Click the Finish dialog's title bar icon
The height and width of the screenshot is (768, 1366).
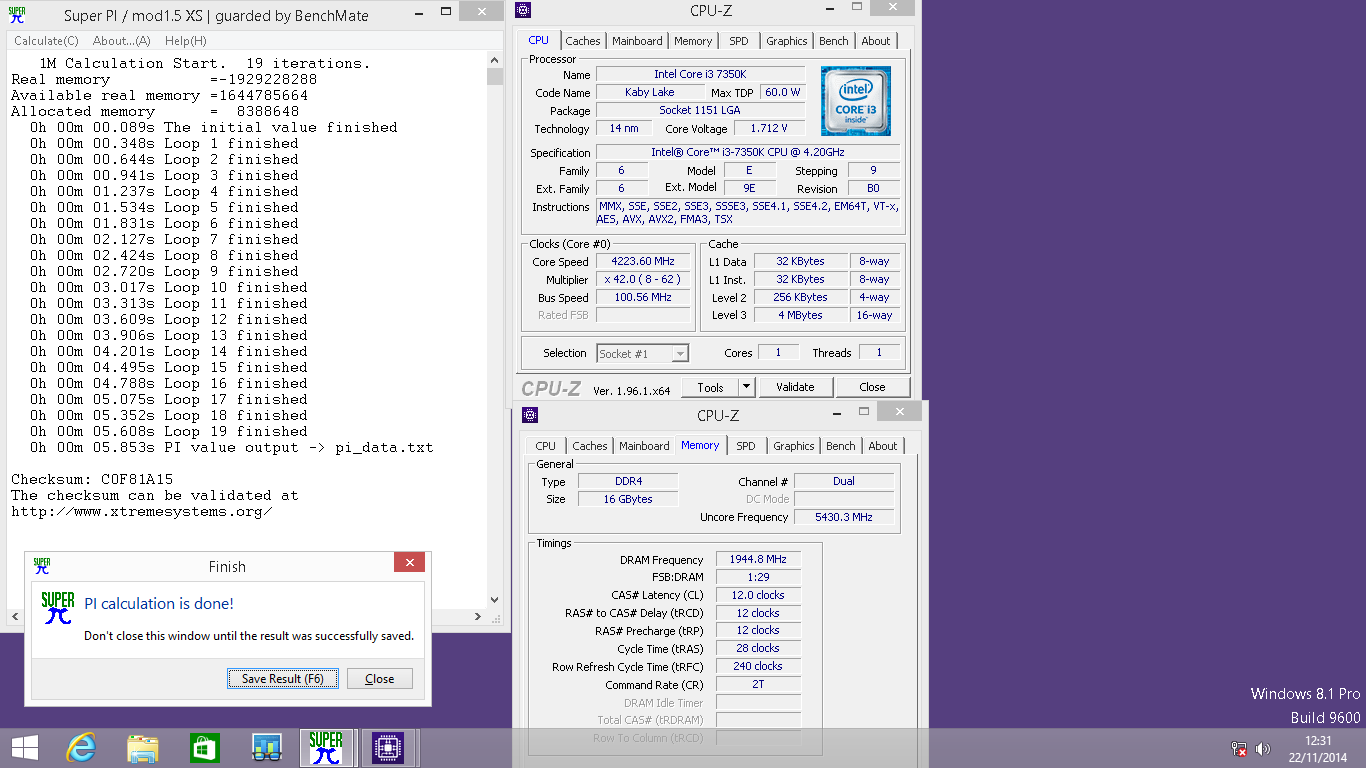click(41, 566)
